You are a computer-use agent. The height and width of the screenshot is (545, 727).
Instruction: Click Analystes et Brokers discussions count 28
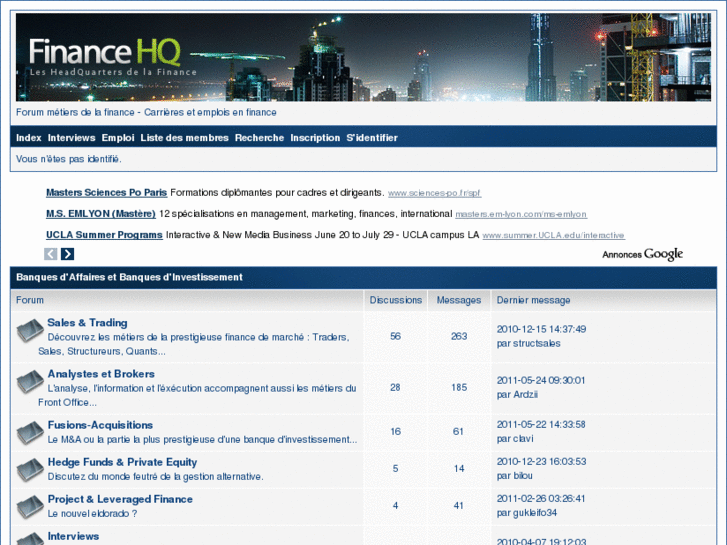[x=395, y=387]
